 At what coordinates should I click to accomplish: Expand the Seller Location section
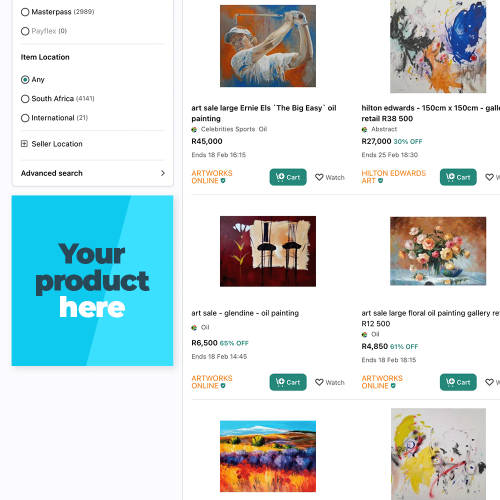[x=52, y=144]
